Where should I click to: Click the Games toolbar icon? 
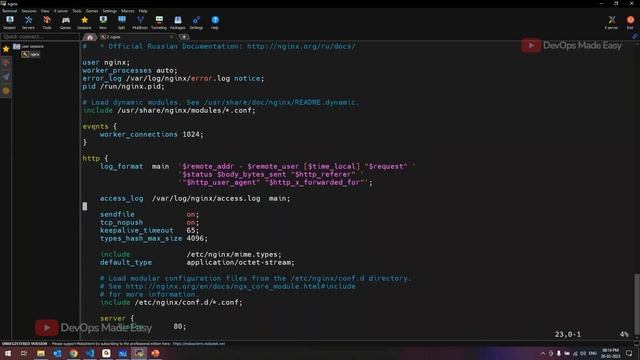(x=65, y=22)
